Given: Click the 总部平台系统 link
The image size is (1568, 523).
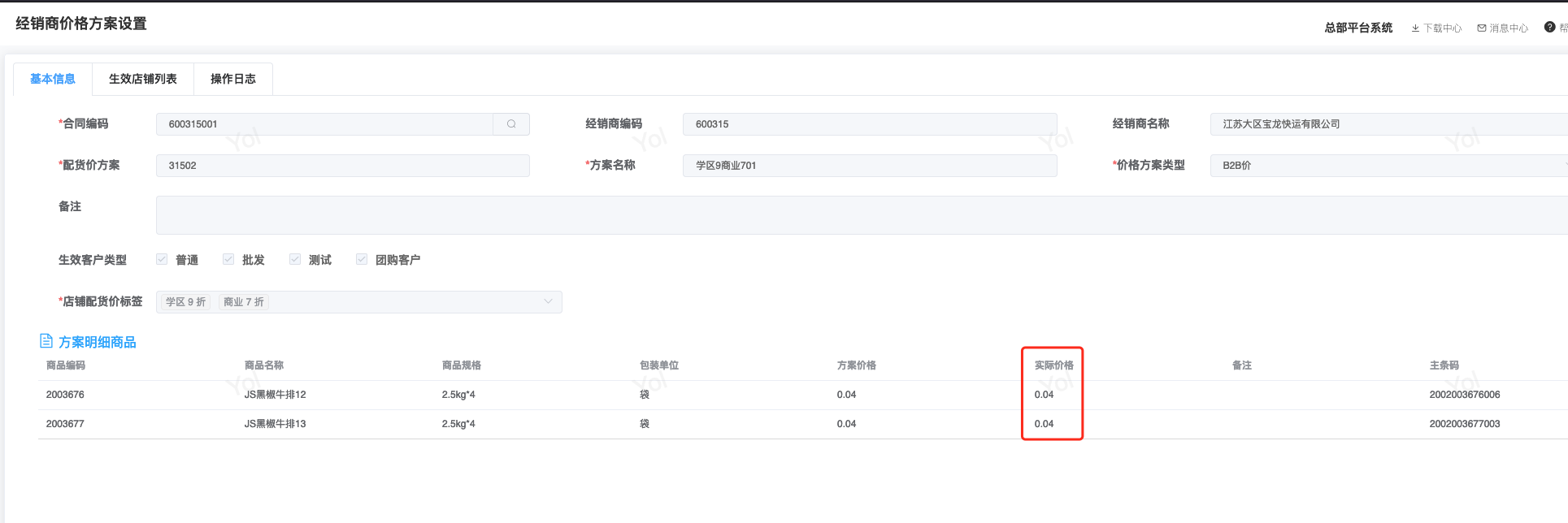Looking at the screenshot, I should click(1358, 28).
